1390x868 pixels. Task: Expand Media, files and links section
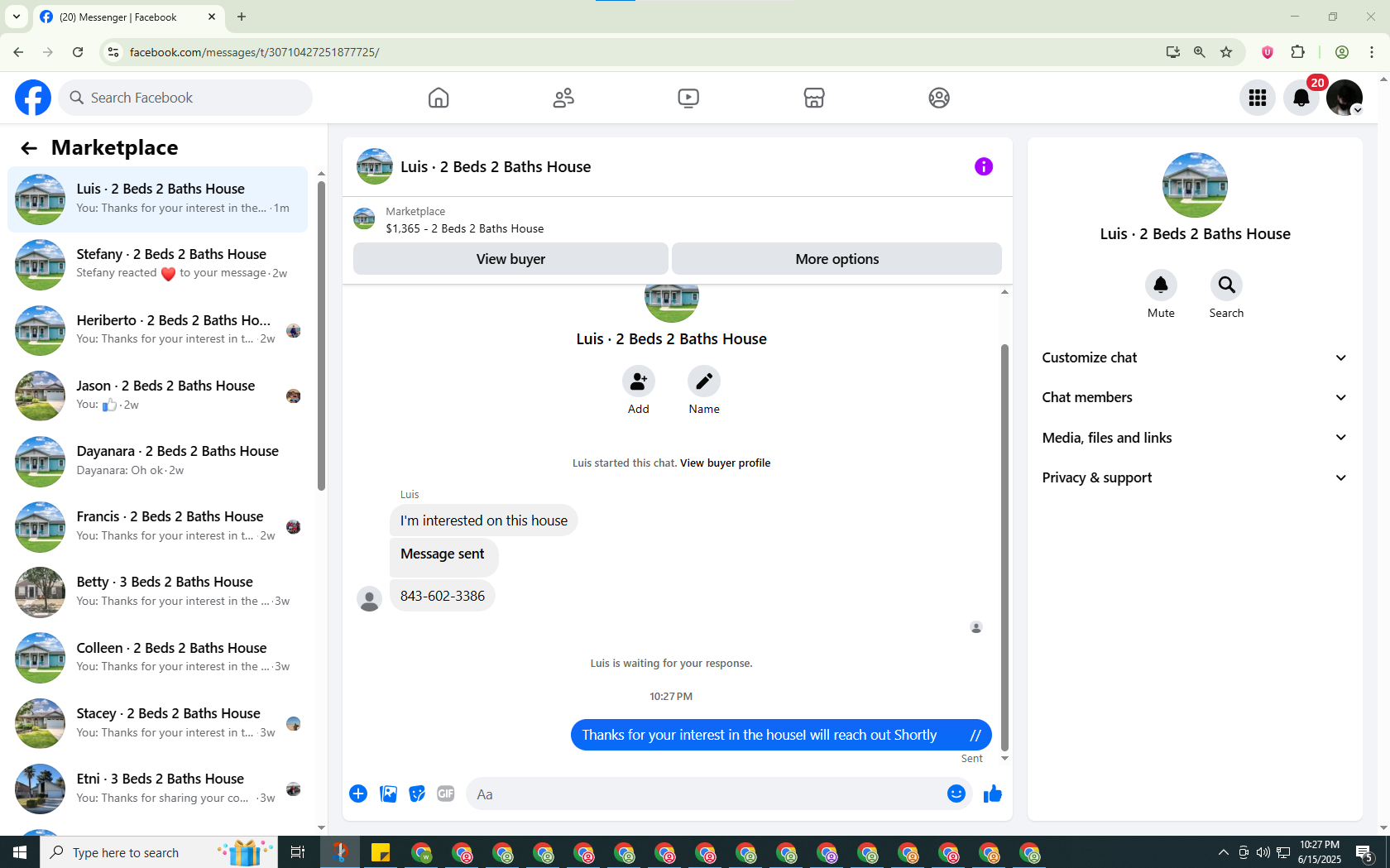[x=1195, y=438]
